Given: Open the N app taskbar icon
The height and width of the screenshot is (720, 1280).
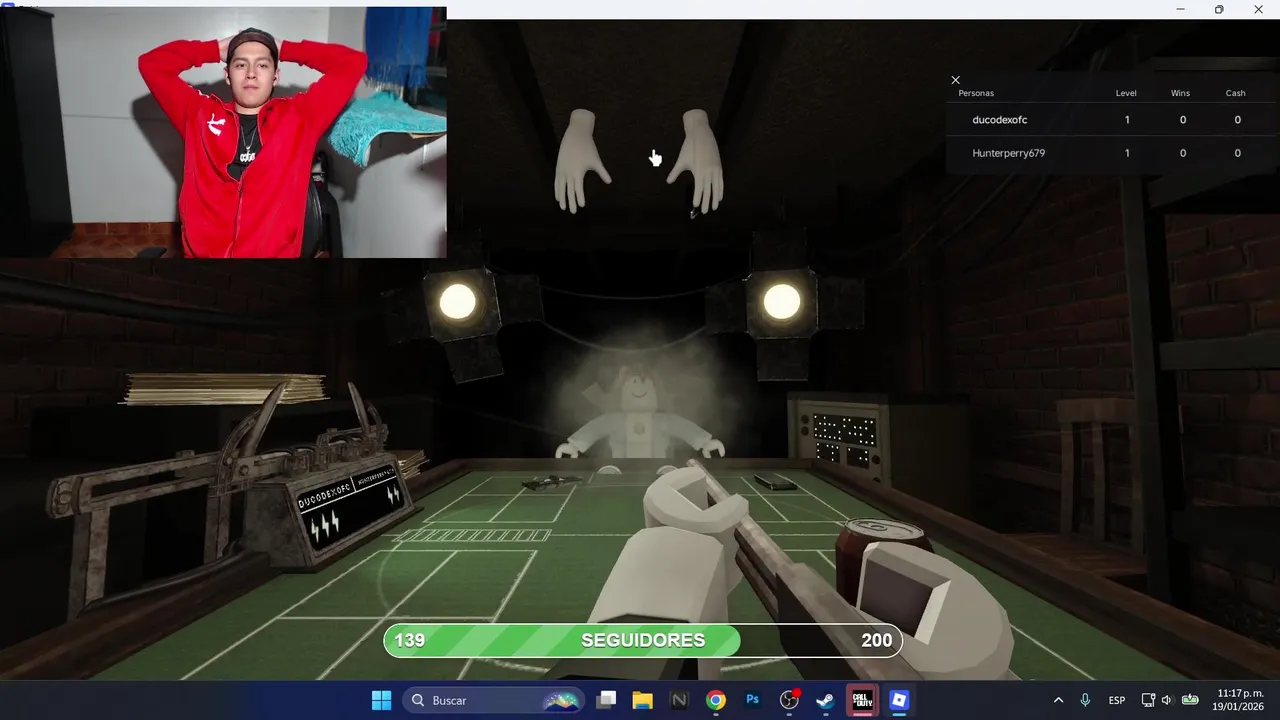Looking at the screenshot, I should 679,700.
